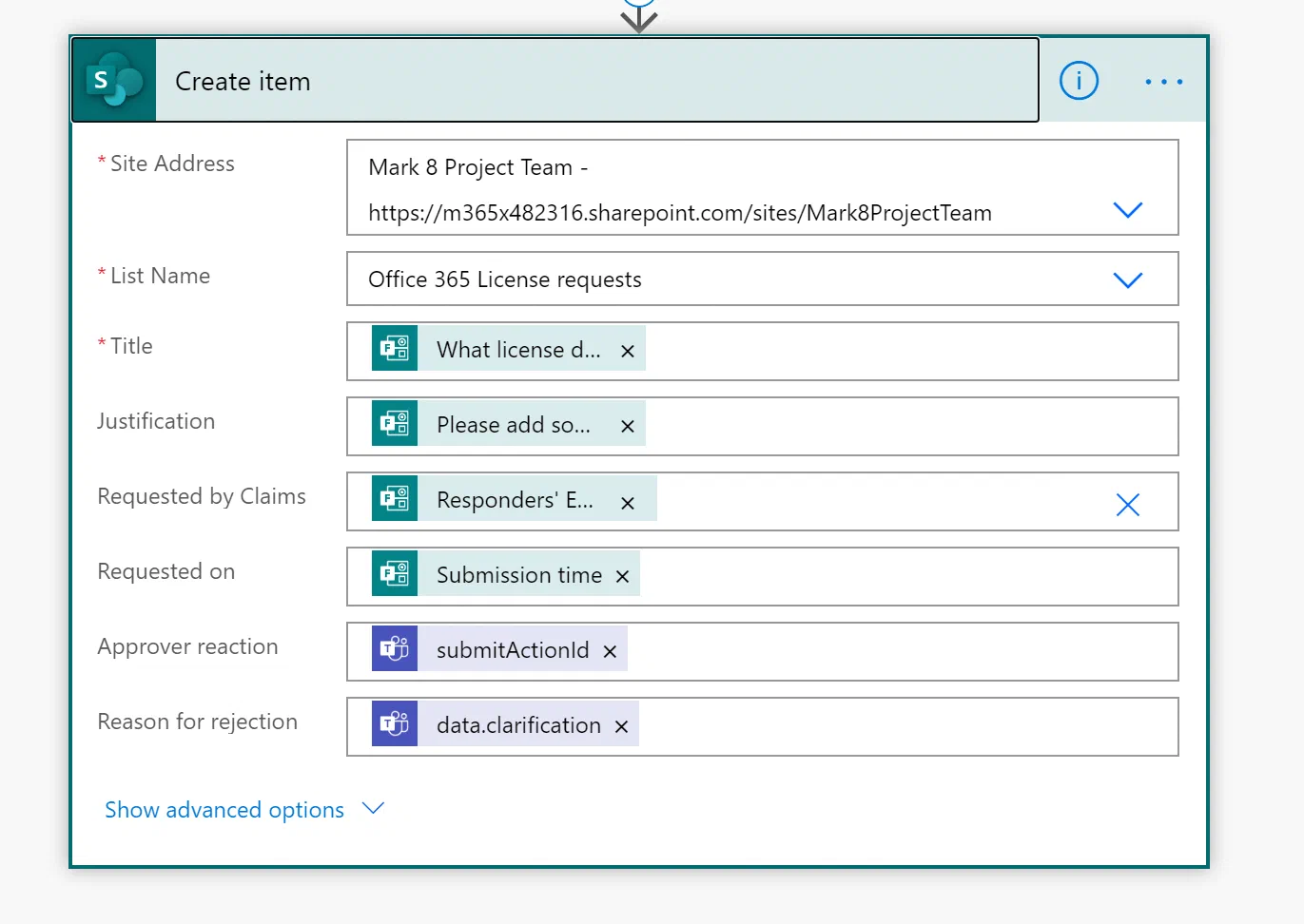Remove the Responders' E... token
The height and width of the screenshot is (924, 1304).
tap(628, 503)
